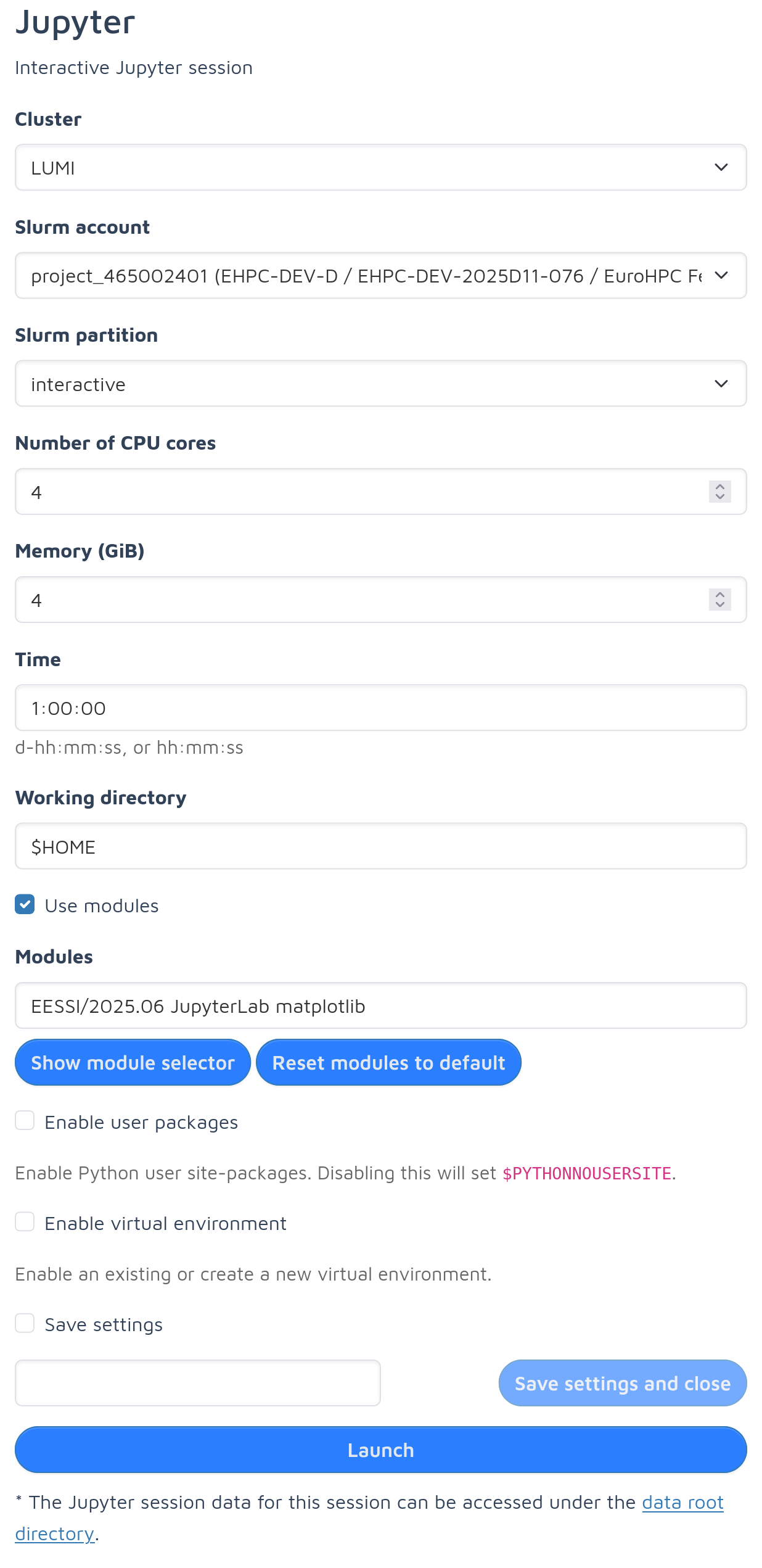Open the Slurm partition dropdown
This screenshot has height=1568, width=762.
(380, 384)
